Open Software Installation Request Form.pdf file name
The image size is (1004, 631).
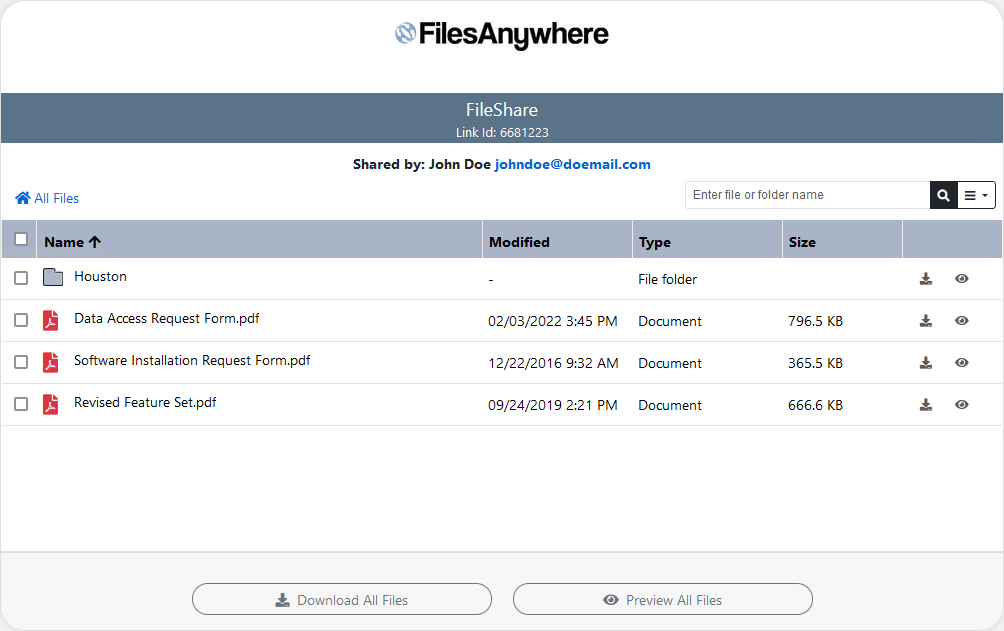[x=192, y=360]
